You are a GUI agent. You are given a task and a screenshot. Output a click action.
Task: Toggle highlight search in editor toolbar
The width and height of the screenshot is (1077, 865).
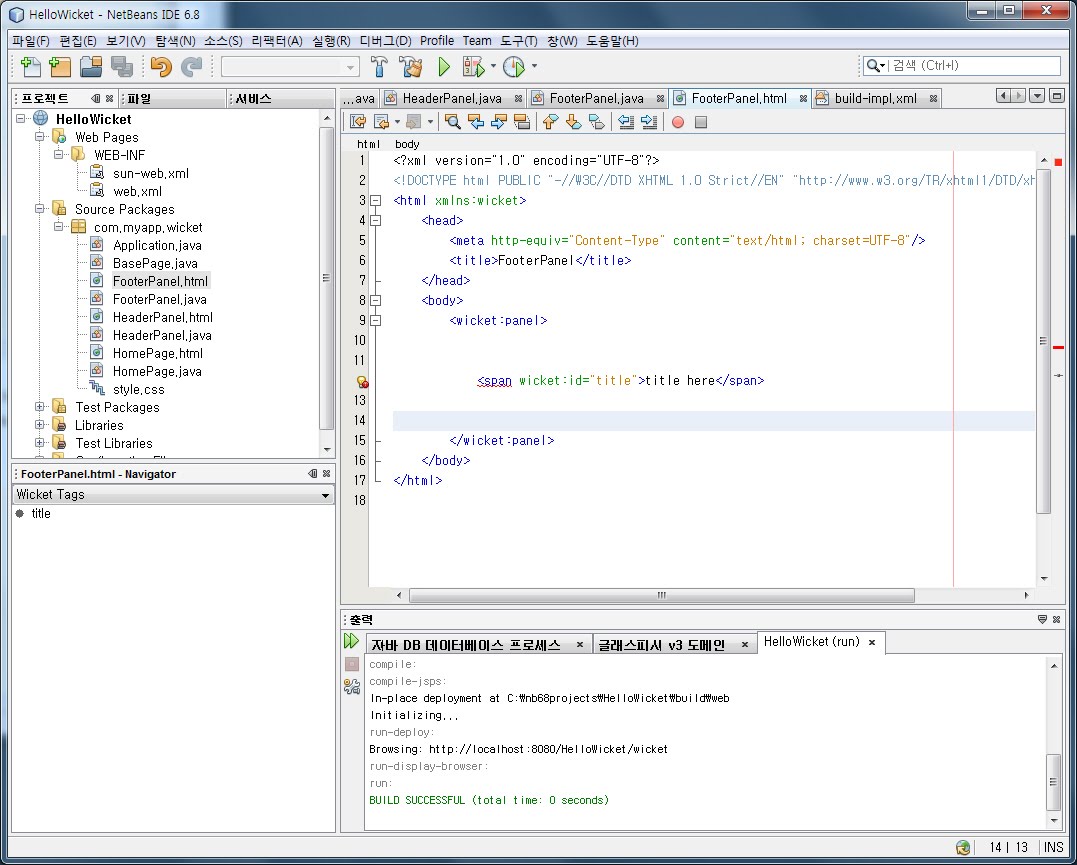pyautogui.click(x=521, y=122)
